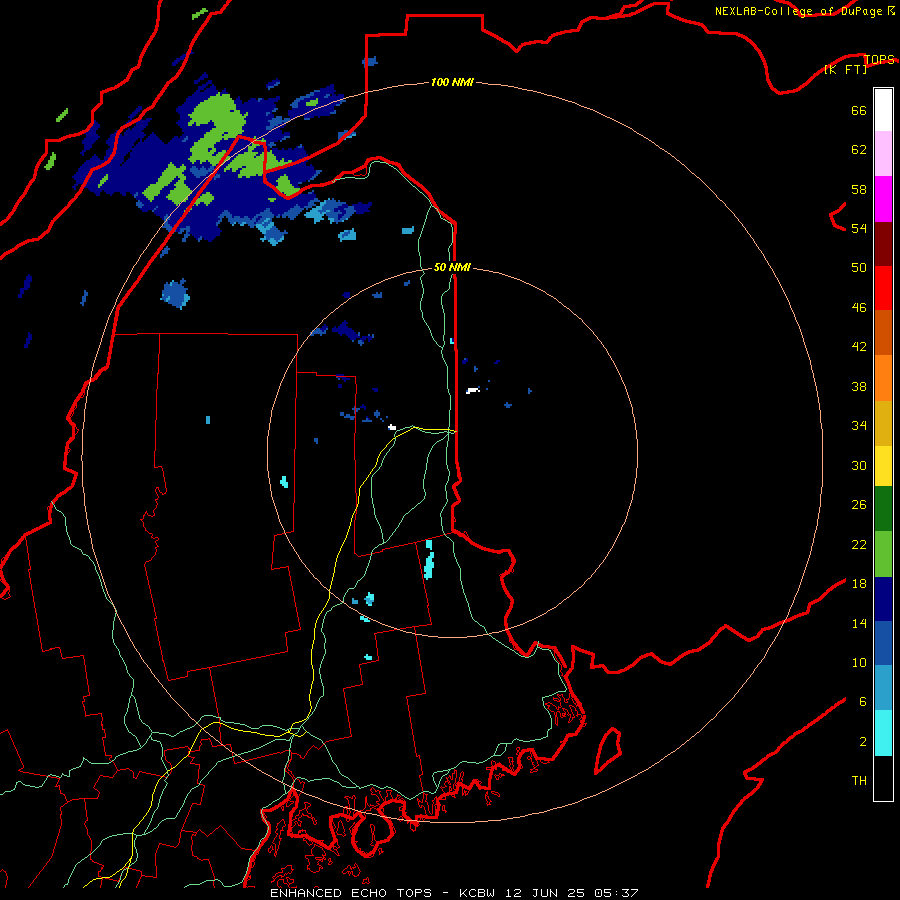Click the white echo pixel east of border
Image resolution: width=900 pixels, height=900 pixels.
(473, 390)
